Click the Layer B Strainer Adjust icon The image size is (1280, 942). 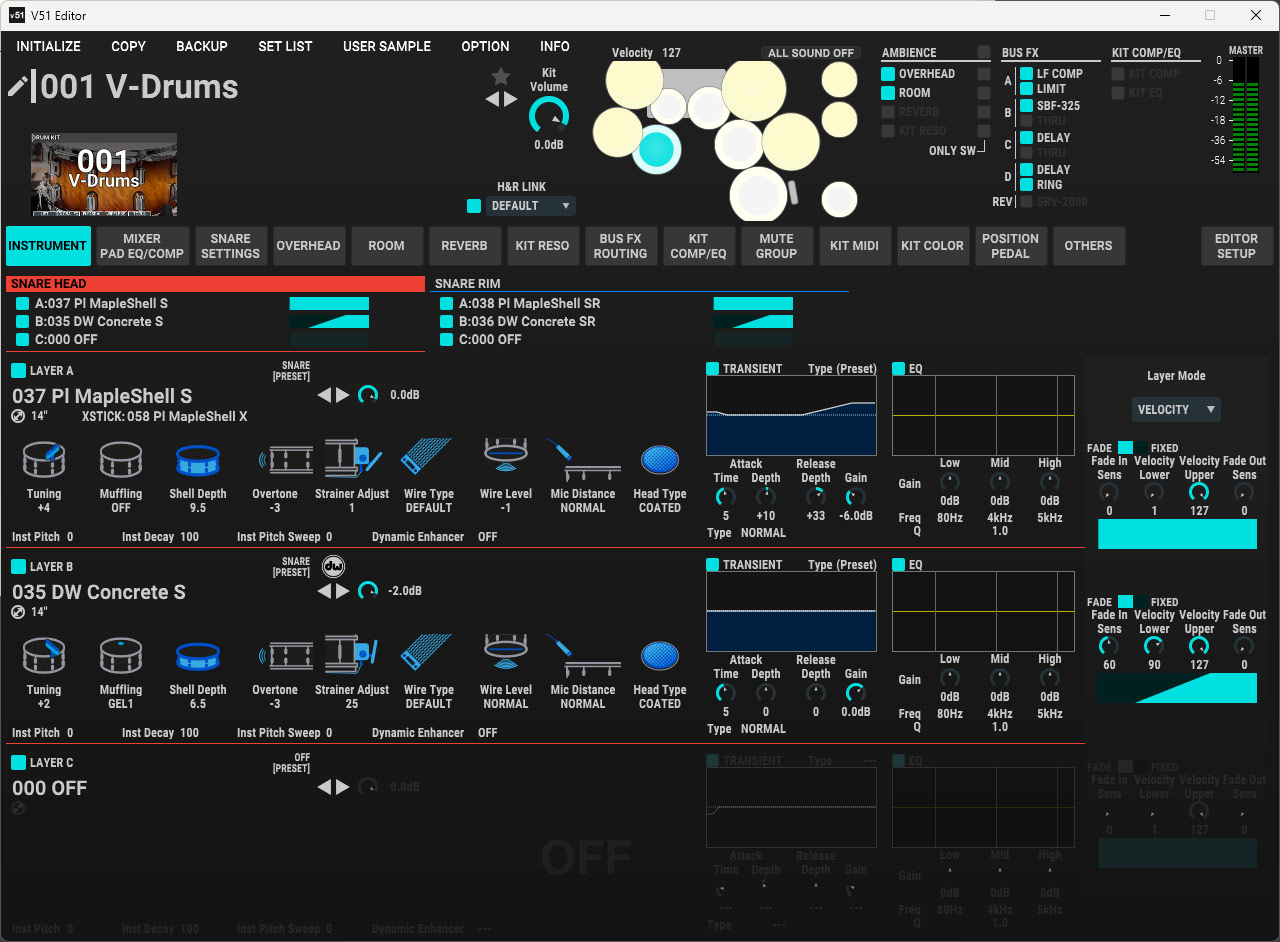[352, 656]
